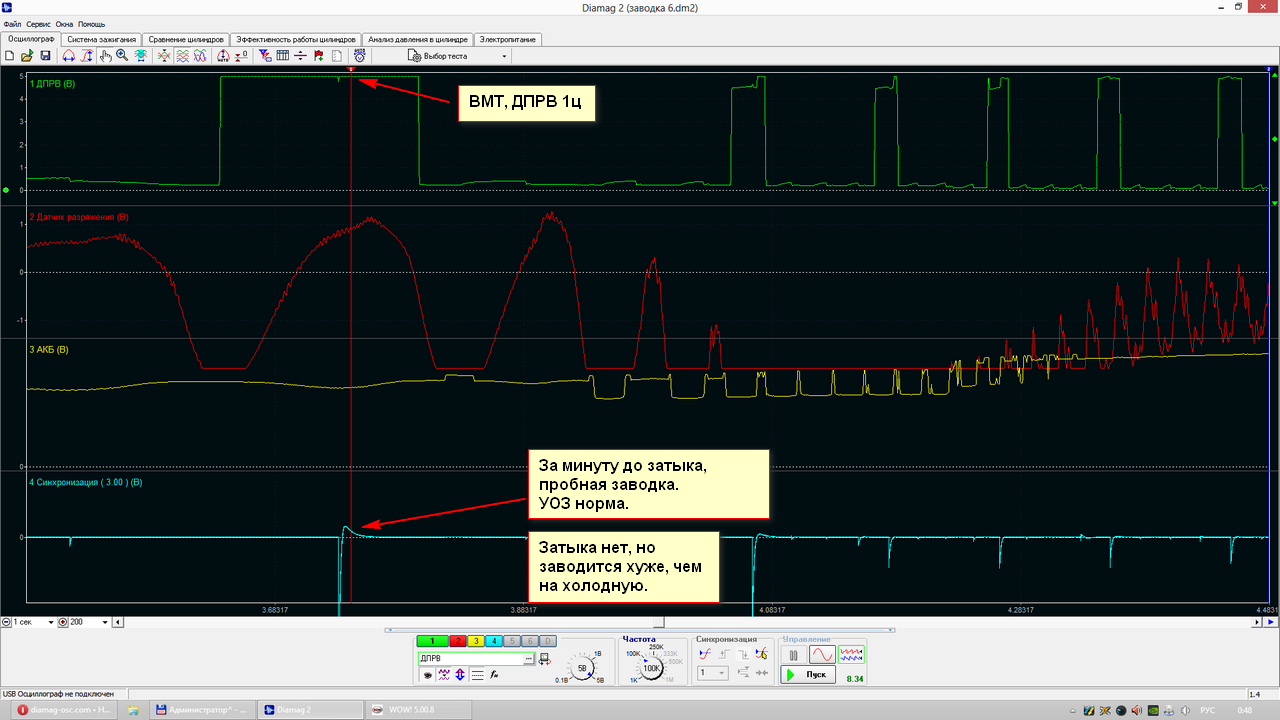Click the horizontal scrollbar left arrow

click(119, 622)
